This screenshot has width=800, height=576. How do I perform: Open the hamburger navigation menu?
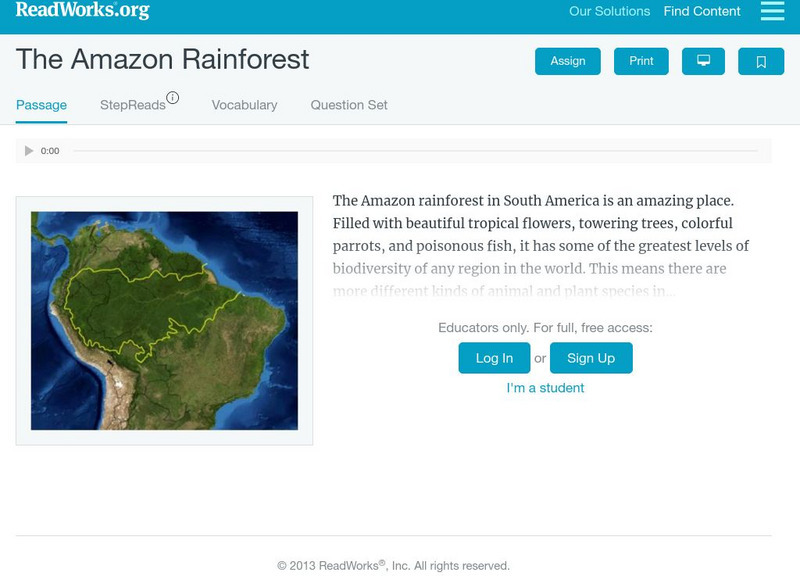[770, 13]
